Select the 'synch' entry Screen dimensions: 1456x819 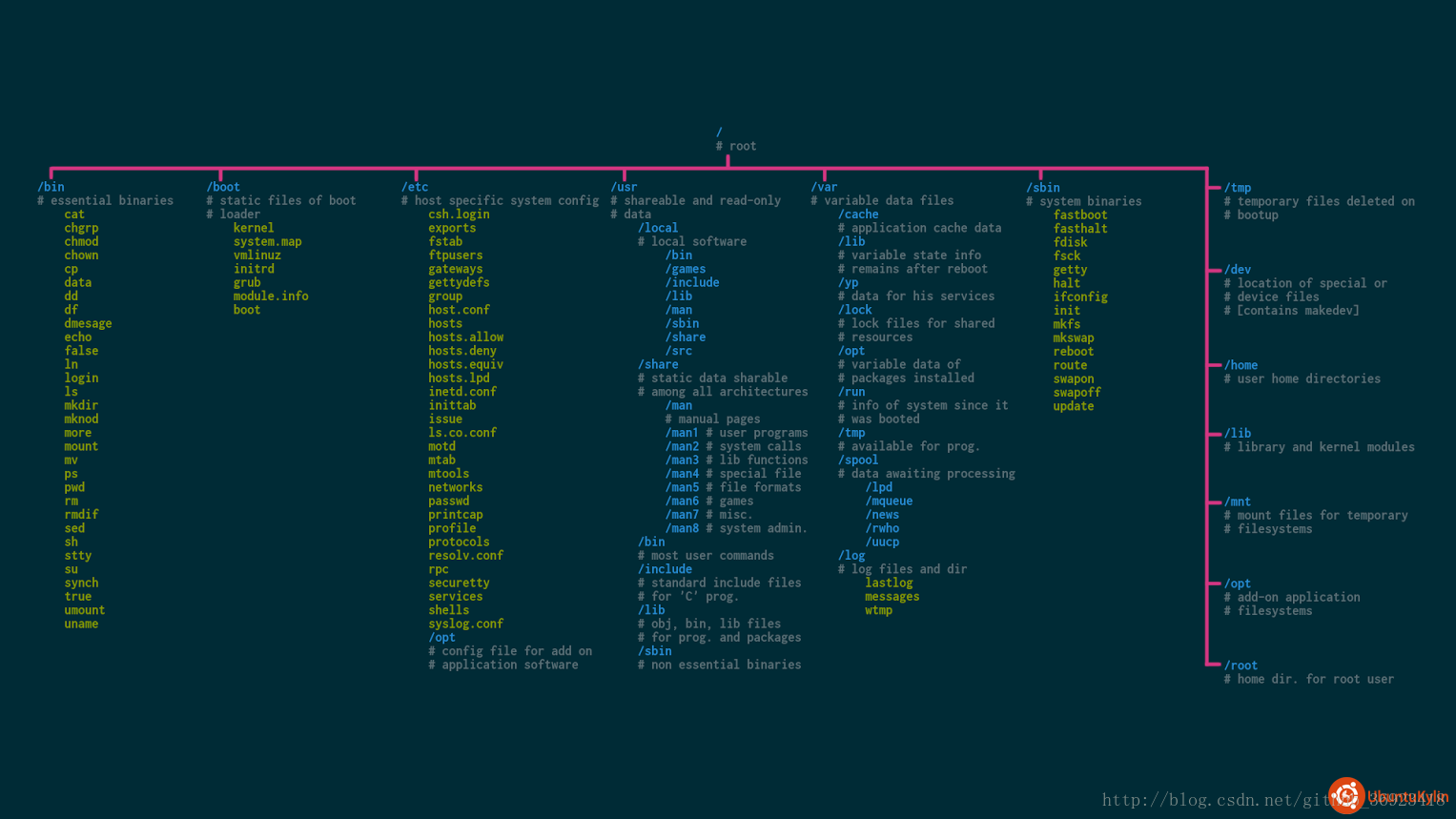point(81,583)
